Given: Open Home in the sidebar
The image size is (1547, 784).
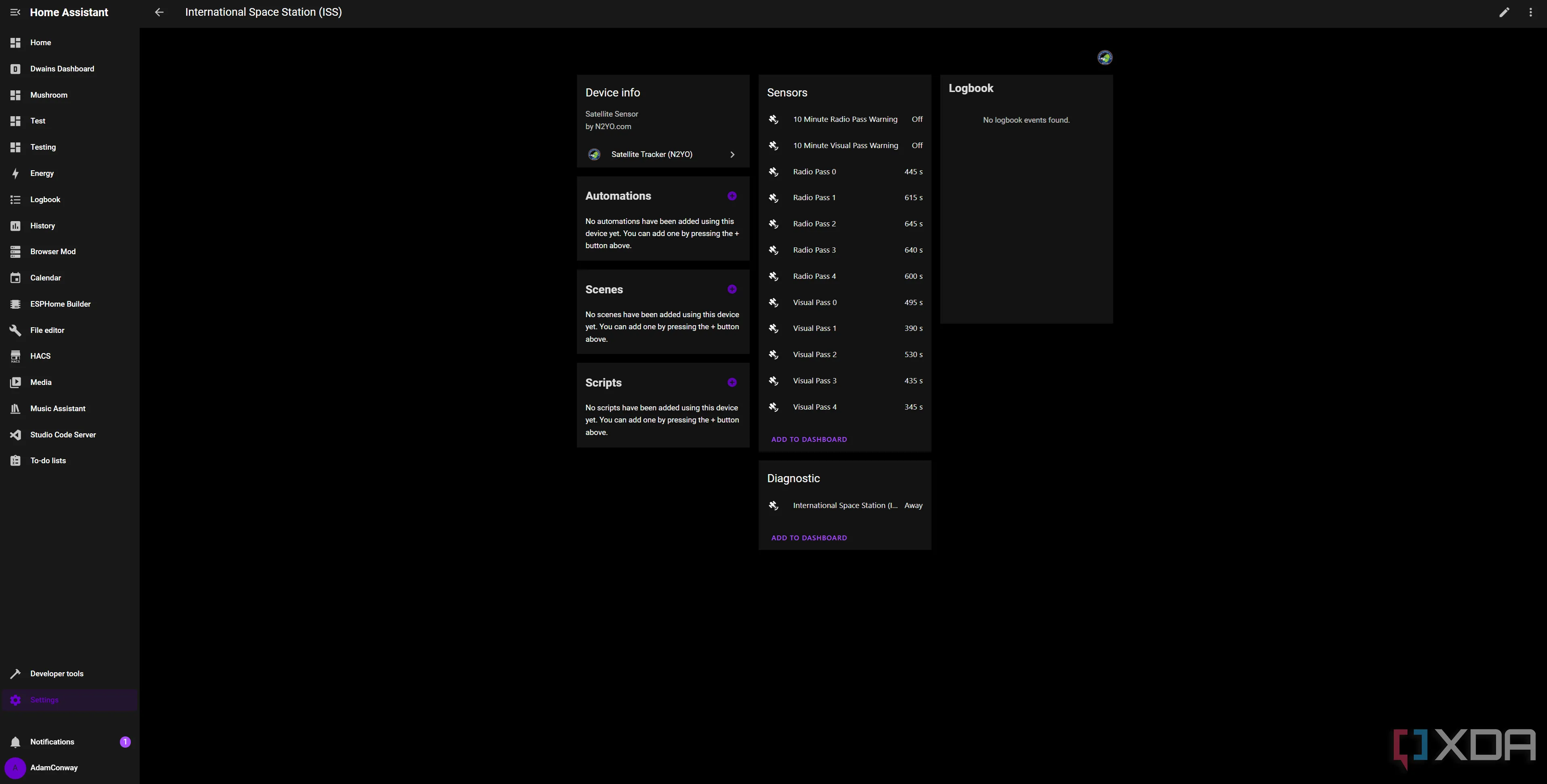Looking at the screenshot, I should (70, 43).
